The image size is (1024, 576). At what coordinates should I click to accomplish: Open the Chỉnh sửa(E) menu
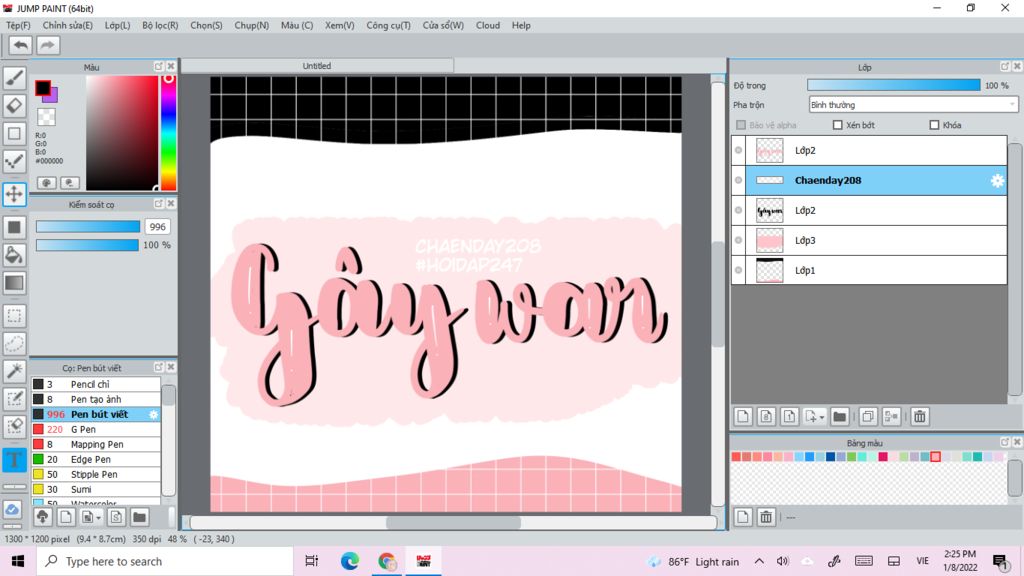pos(67,25)
